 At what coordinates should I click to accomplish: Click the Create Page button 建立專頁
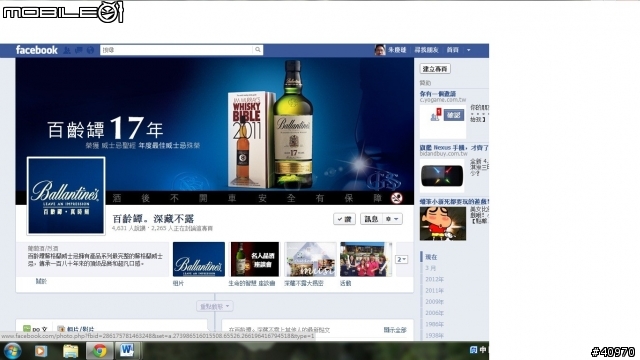pos(435,69)
